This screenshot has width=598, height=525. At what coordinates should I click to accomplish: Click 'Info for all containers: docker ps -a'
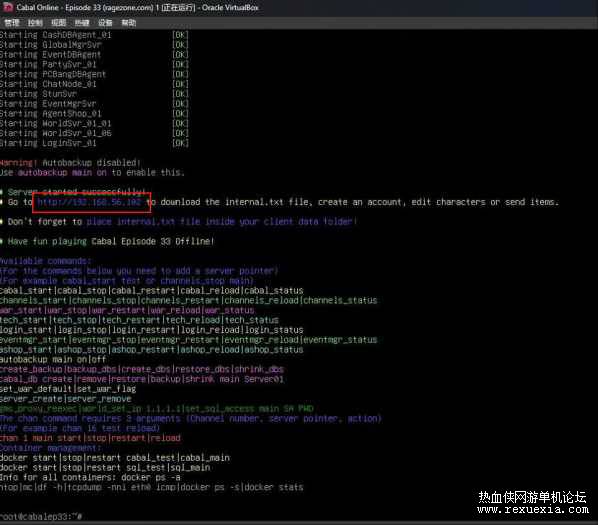pos(90,478)
